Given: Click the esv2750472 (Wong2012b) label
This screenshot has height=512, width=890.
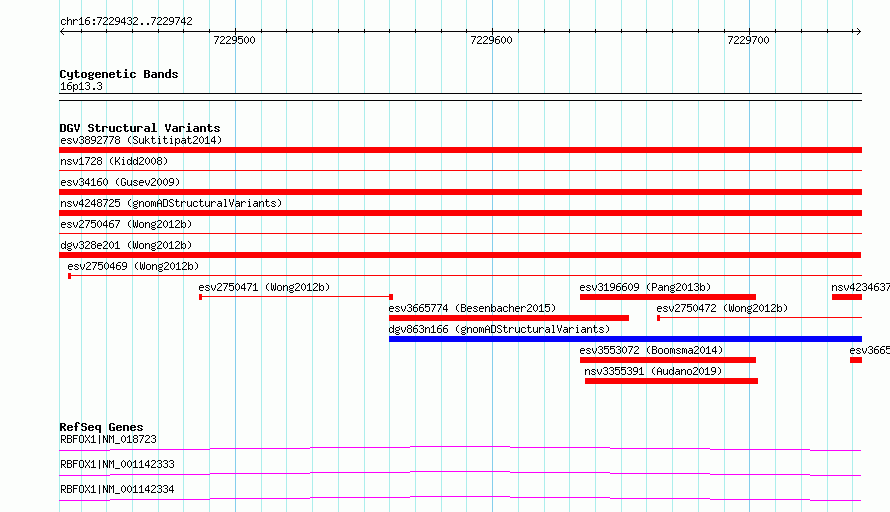Looking at the screenshot, I should [x=722, y=308].
